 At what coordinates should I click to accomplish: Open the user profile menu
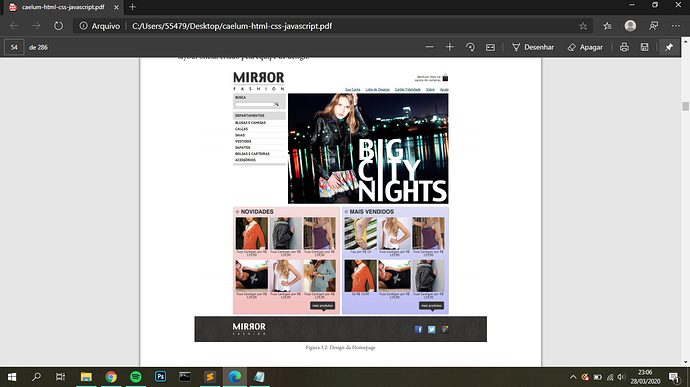[630, 26]
